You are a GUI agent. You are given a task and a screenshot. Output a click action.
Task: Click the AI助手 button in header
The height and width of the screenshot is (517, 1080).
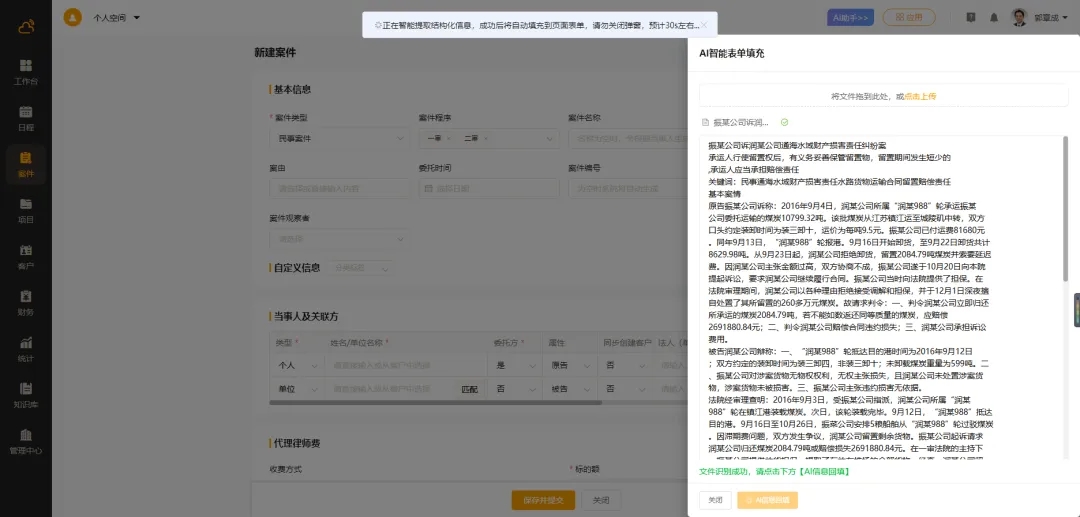[850, 17]
